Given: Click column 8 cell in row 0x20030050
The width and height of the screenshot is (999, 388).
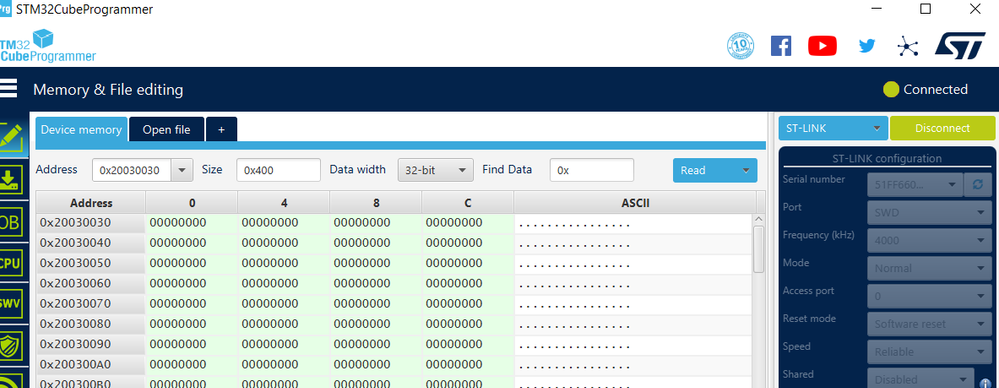Looking at the screenshot, I should [376, 263].
